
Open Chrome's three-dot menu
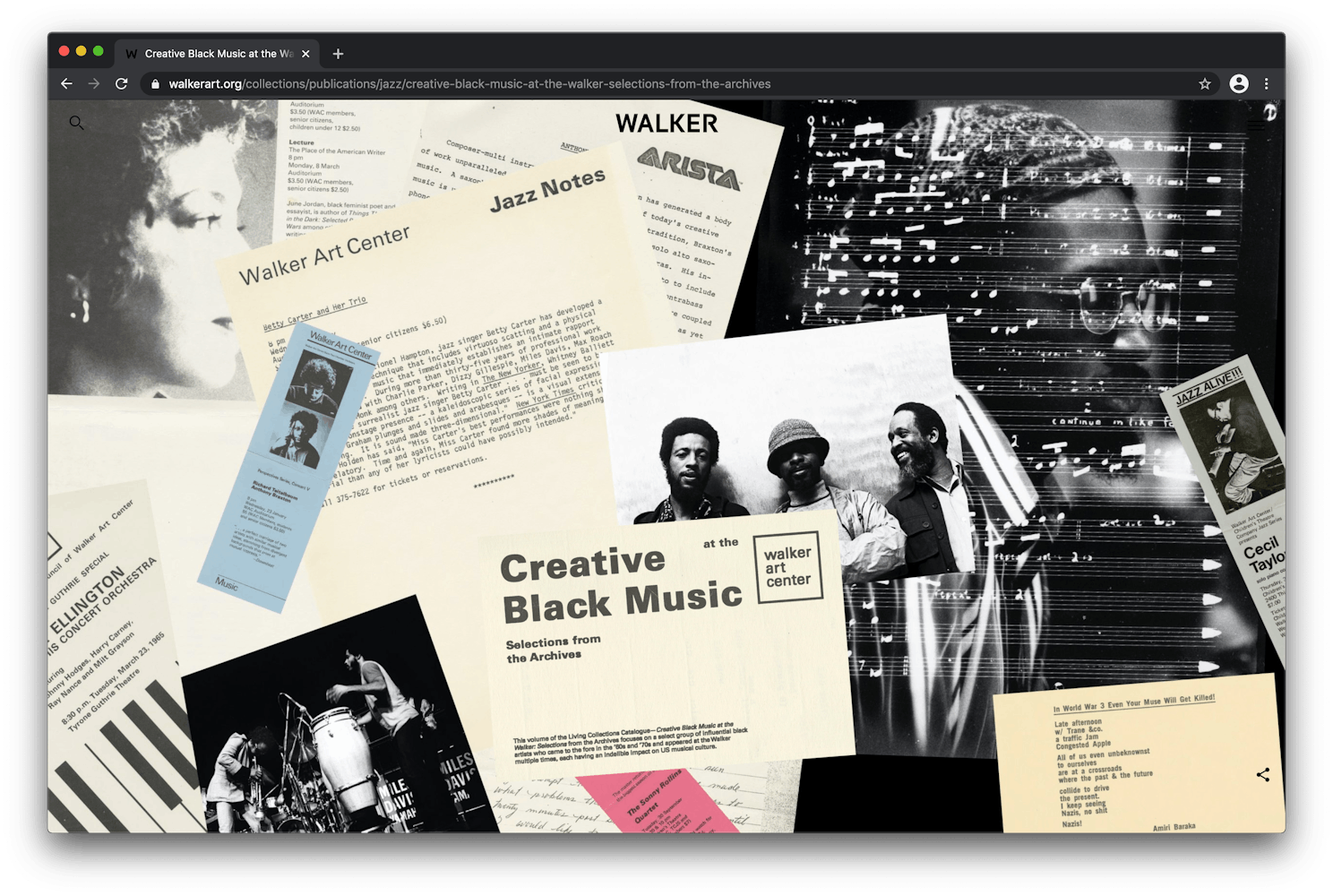coord(1267,84)
